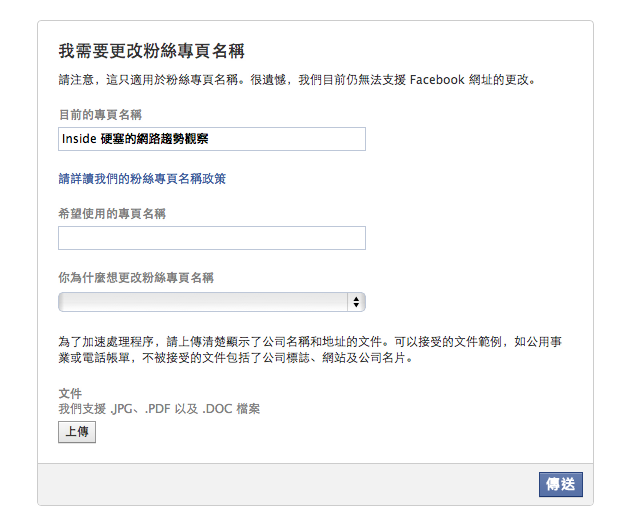Click the dropdown arrows icon for reason selector
Viewport: 619px width, 525px height.
pyautogui.click(x=356, y=302)
